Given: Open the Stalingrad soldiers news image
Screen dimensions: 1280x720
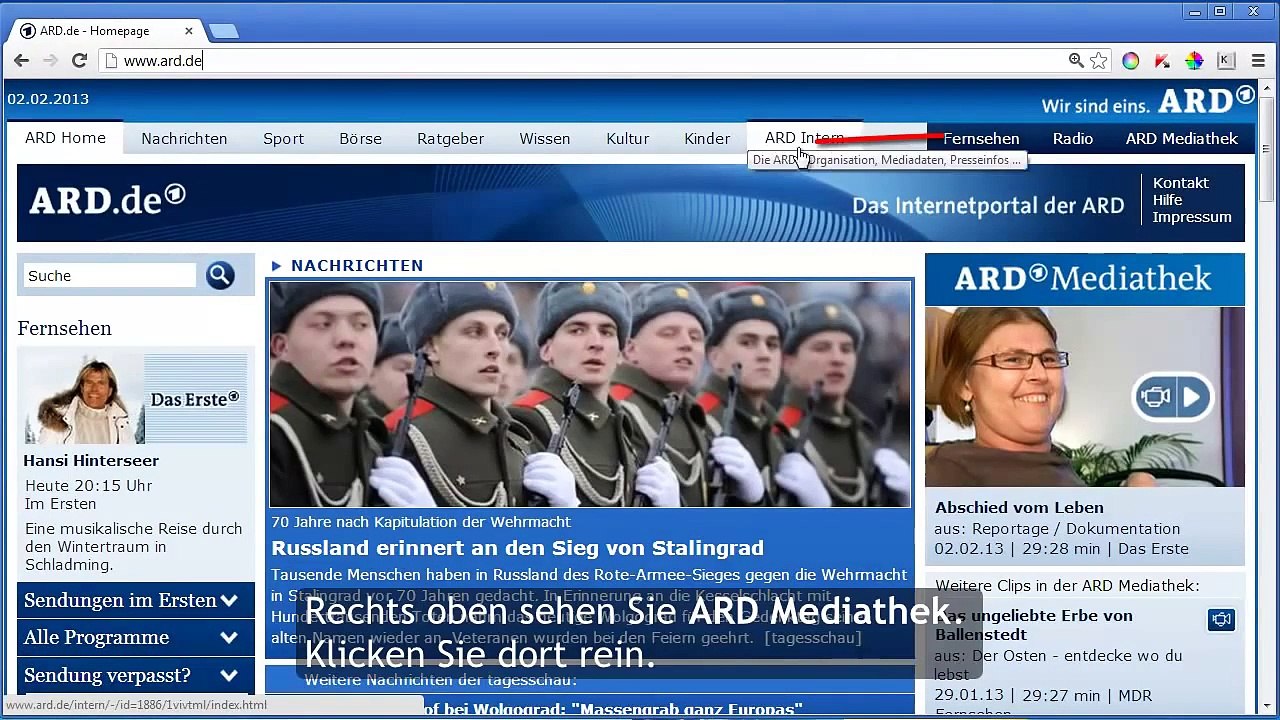Looking at the screenshot, I should (590, 394).
